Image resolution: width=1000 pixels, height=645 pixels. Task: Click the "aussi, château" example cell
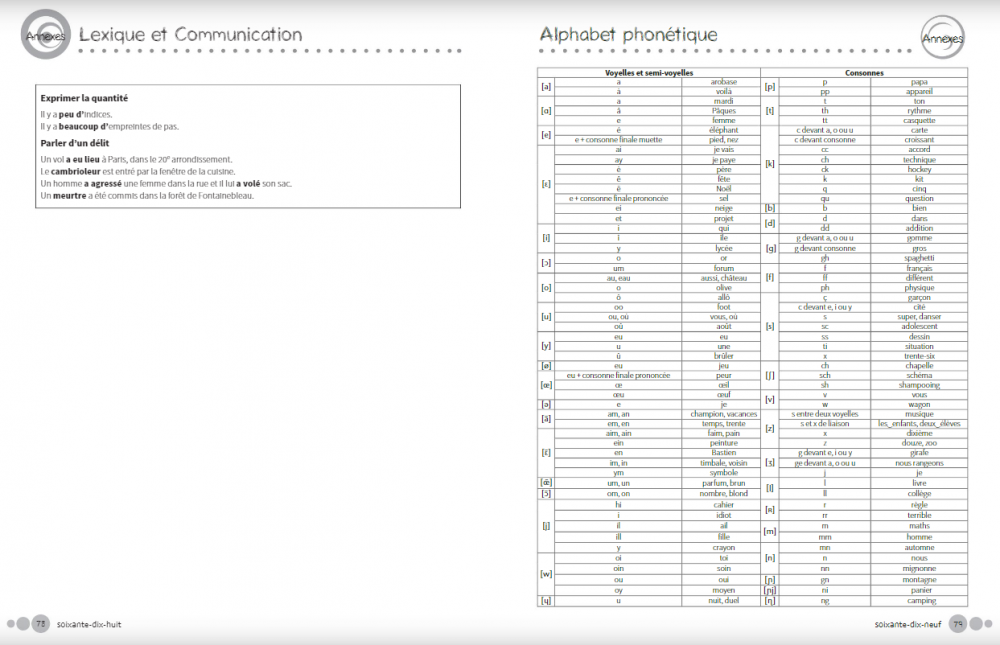(x=723, y=278)
